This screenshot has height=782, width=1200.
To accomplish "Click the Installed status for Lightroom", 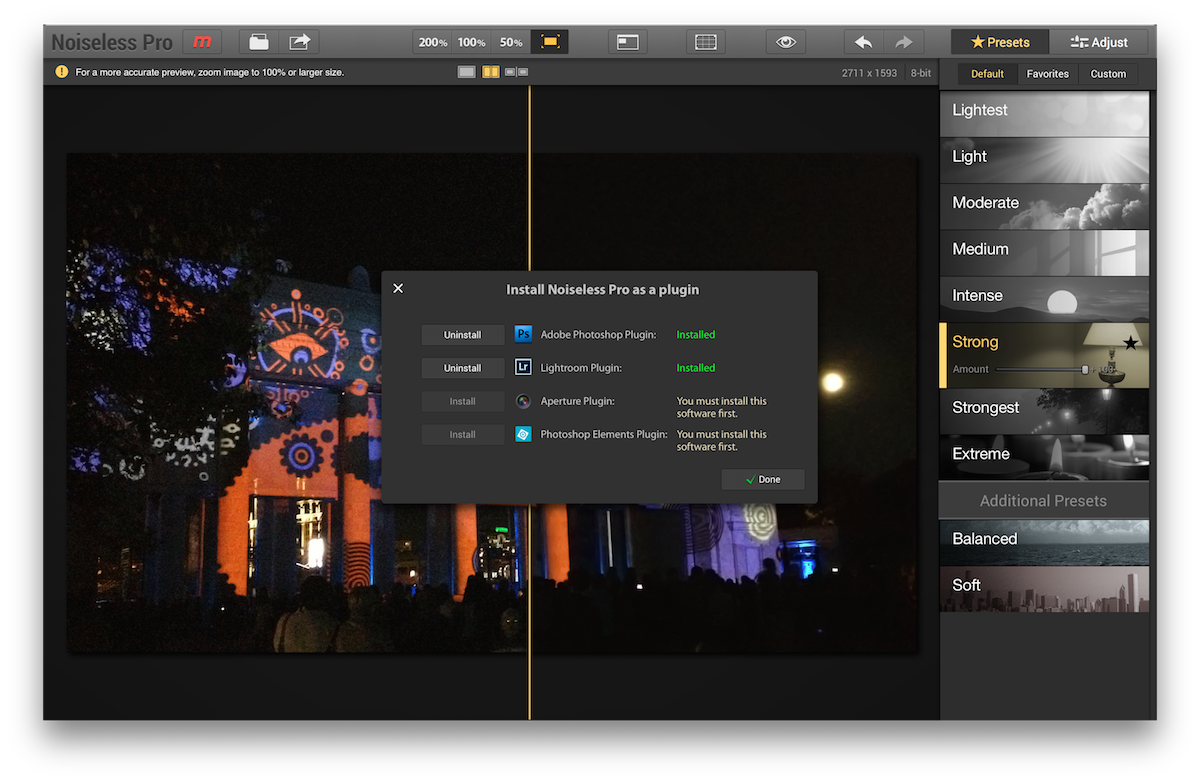I will pyautogui.click(x=696, y=368).
